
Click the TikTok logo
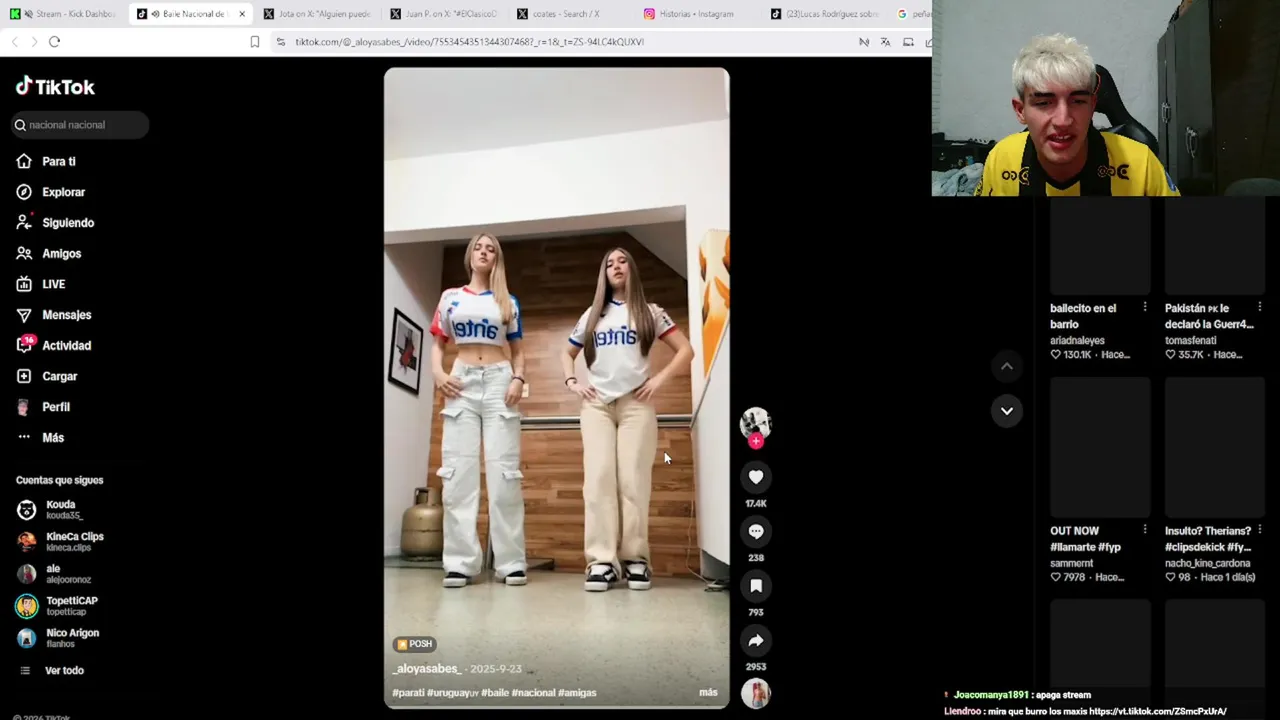[x=55, y=87]
